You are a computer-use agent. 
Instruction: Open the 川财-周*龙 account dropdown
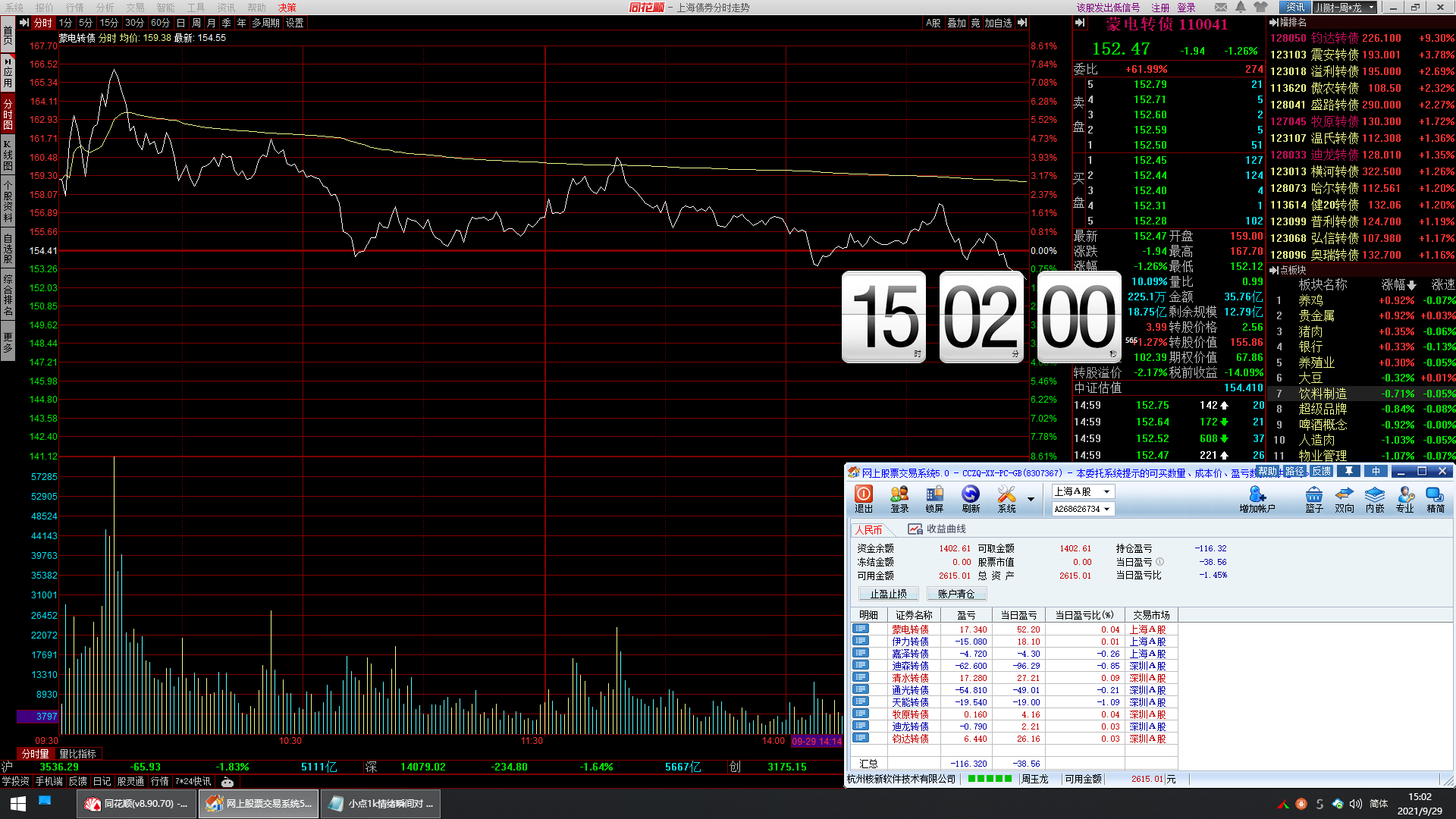(1345, 7)
